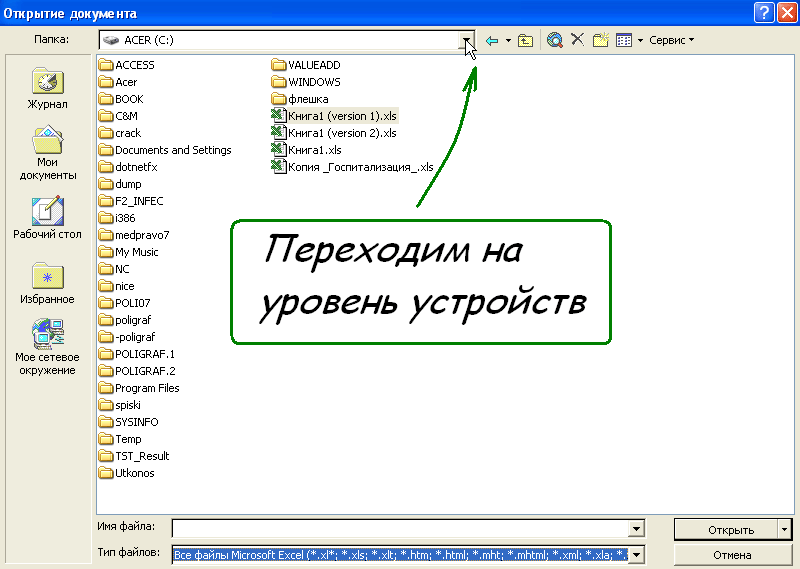Click the Отмена button
The height and width of the screenshot is (569, 800).
click(x=732, y=555)
